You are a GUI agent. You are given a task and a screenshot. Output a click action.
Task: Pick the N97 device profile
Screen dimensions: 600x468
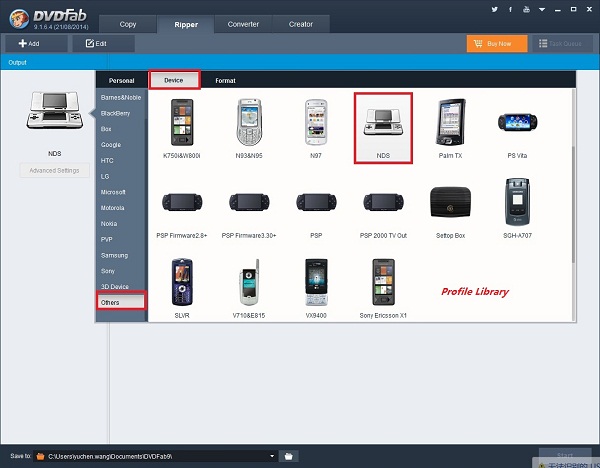click(316, 129)
